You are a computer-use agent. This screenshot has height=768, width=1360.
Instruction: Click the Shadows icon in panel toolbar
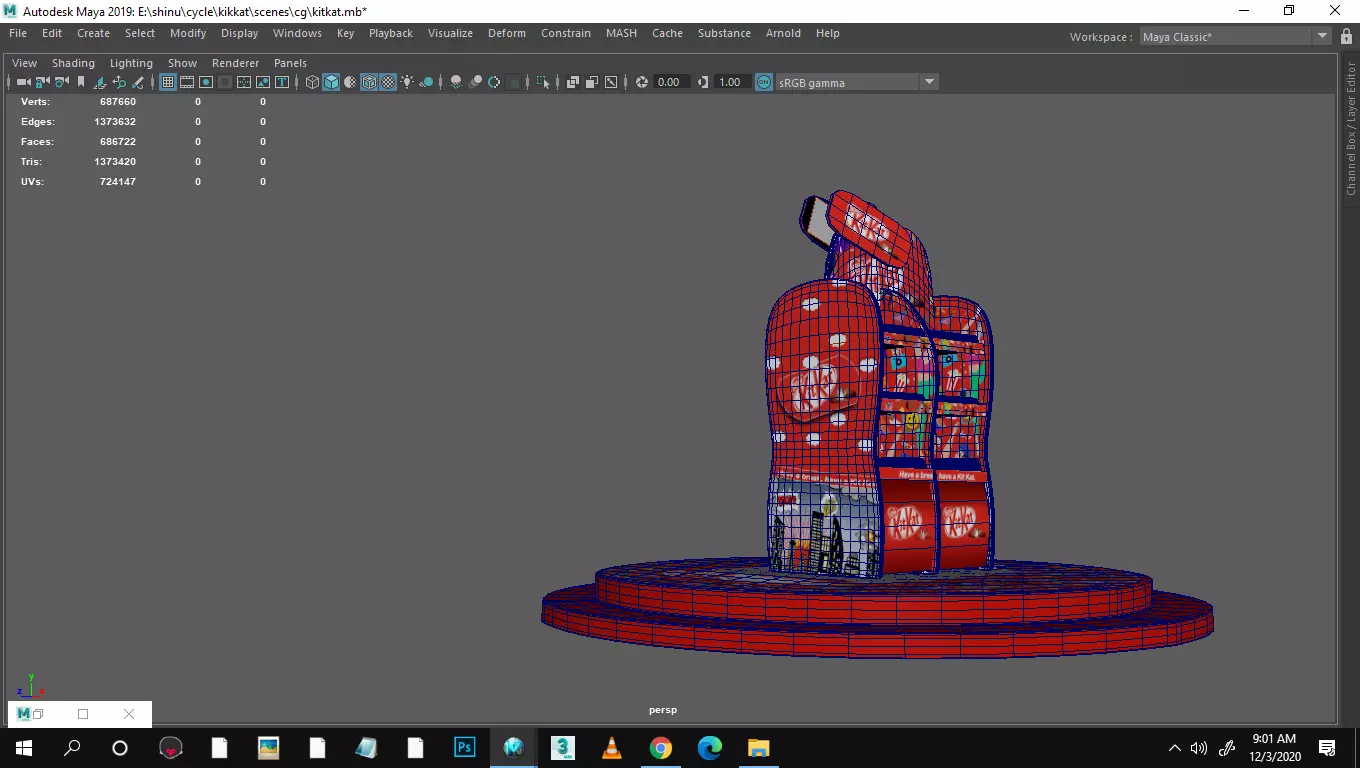(x=426, y=82)
